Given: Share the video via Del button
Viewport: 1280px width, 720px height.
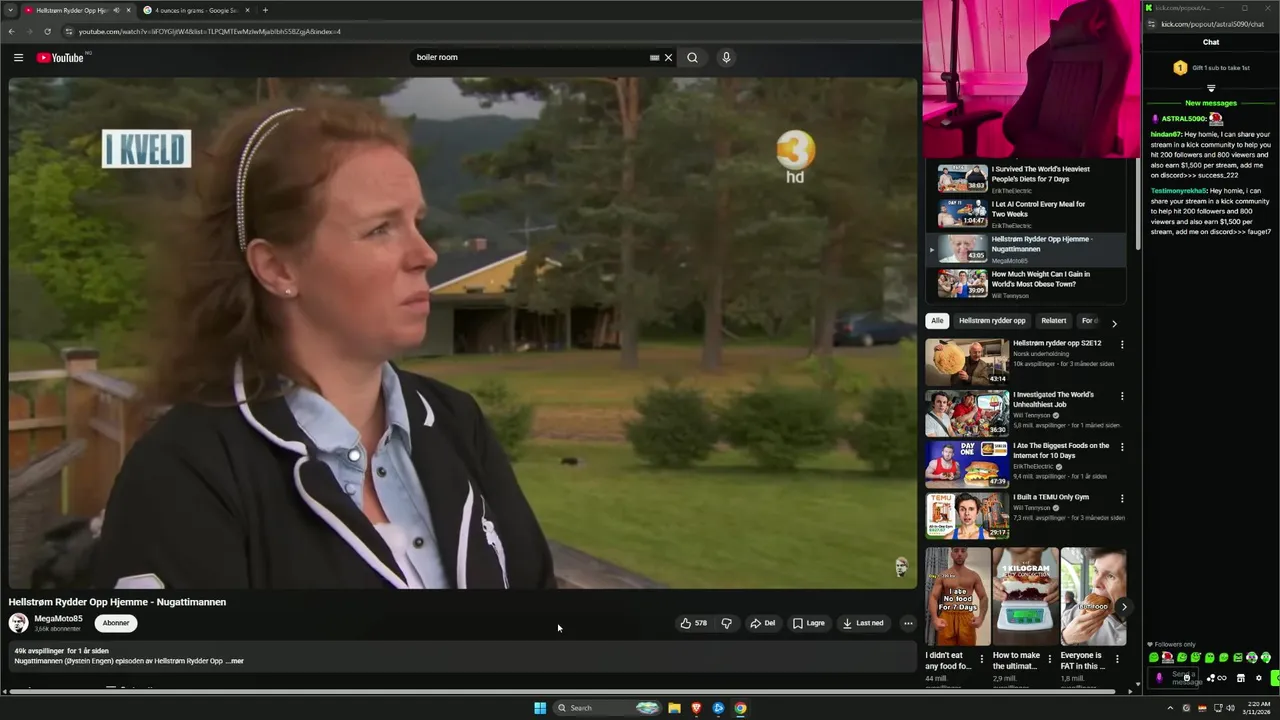Looking at the screenshot, I should [763, 623].
